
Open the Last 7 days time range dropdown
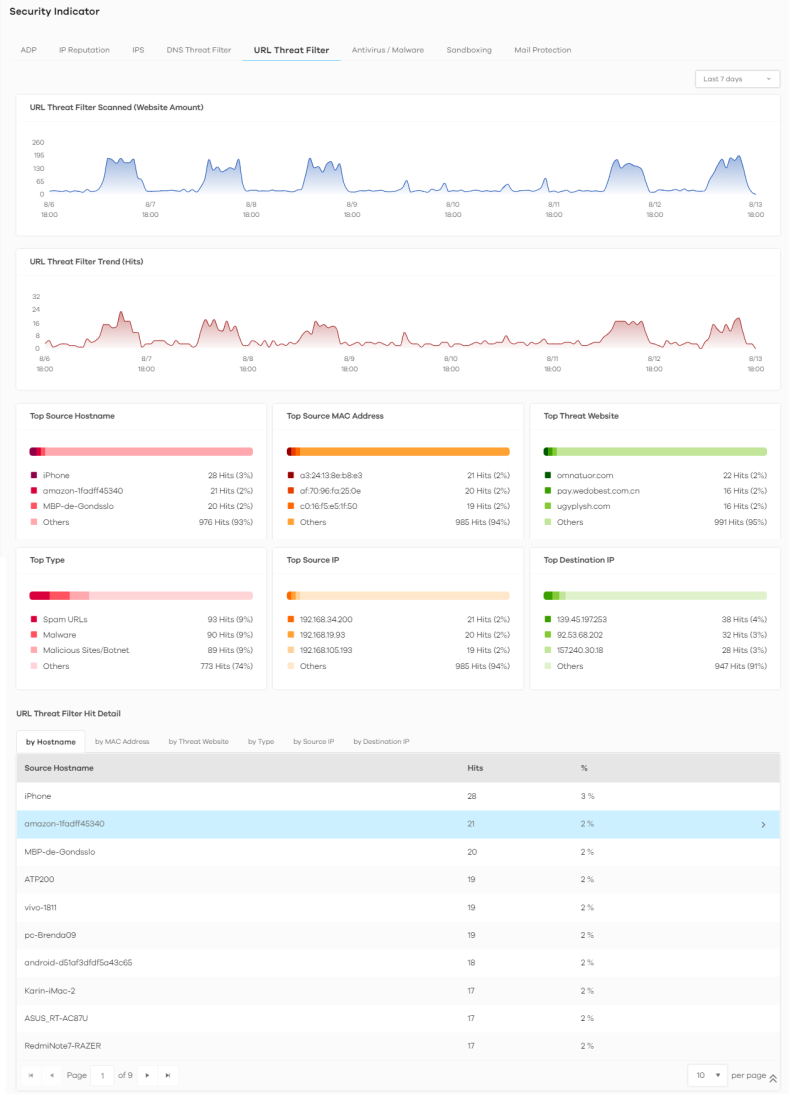coord(737,78)
